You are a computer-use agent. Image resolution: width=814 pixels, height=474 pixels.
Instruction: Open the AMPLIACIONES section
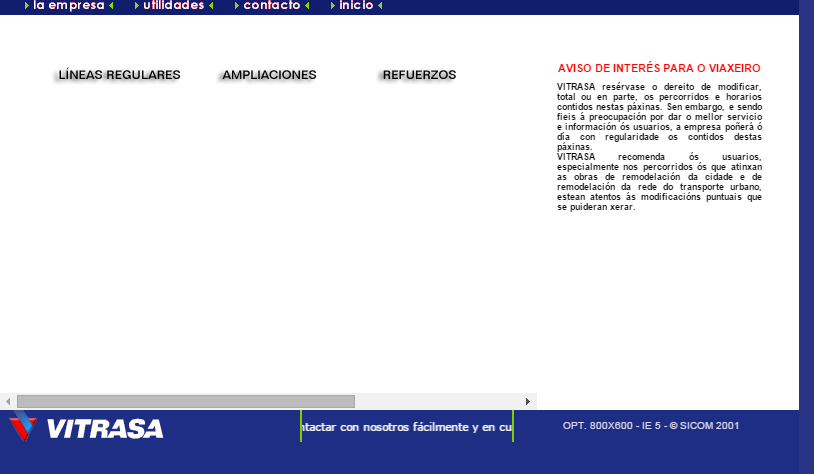(269, 75)
